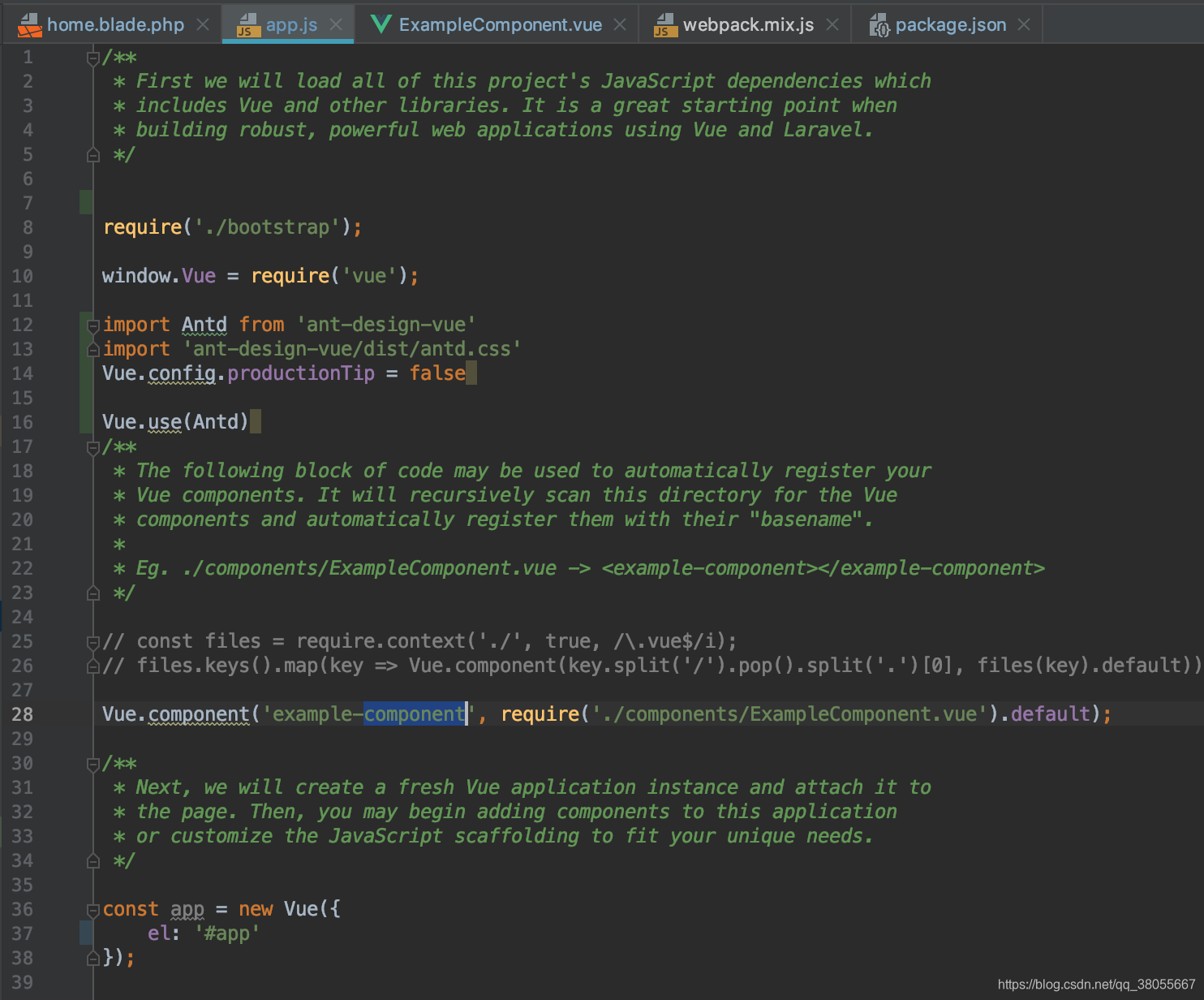Click '.default' on line 28
This screenshot has height=1000, width=1204.
coord(1045,714)
